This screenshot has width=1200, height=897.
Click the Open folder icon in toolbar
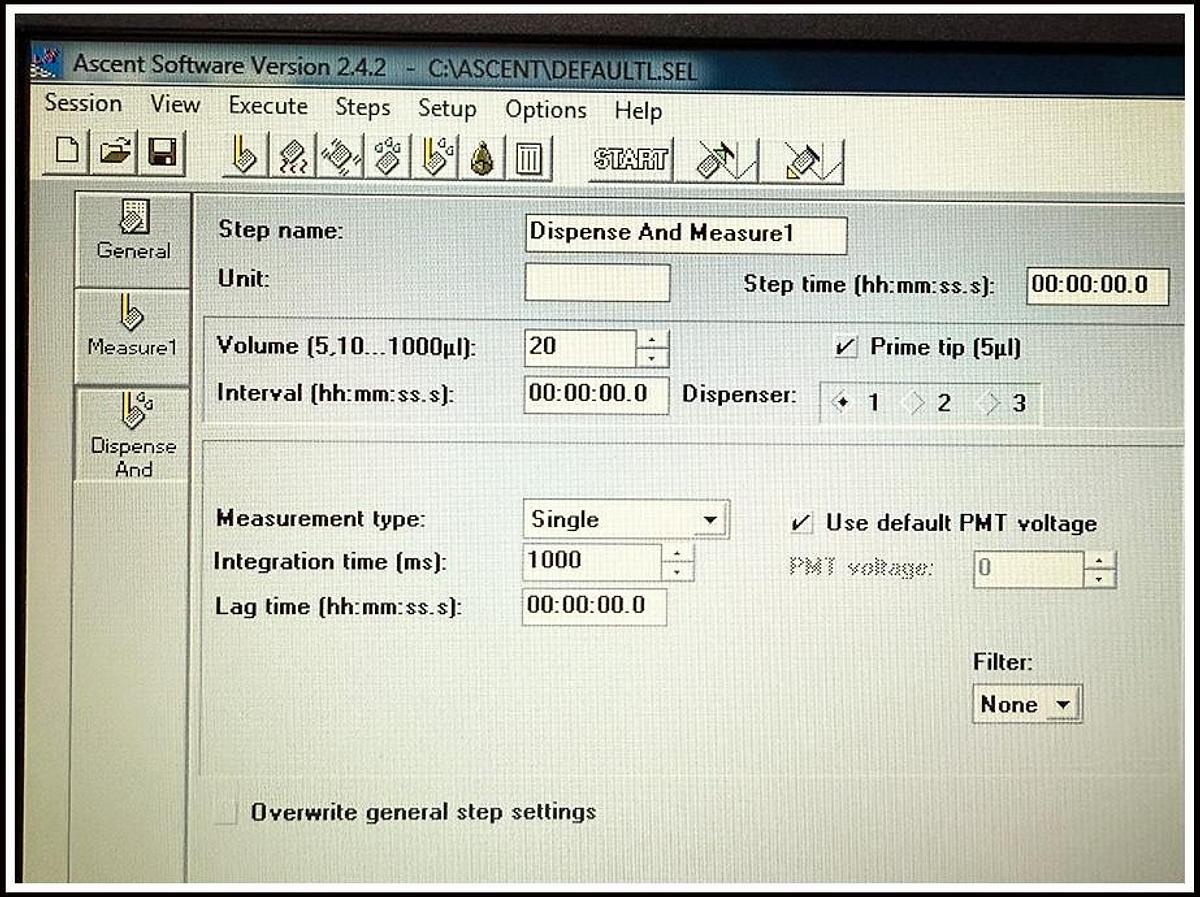pyautogui.click(x=115, y=152)
